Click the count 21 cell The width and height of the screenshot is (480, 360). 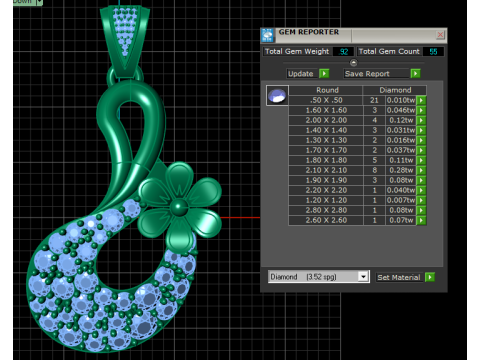[374, 100]
